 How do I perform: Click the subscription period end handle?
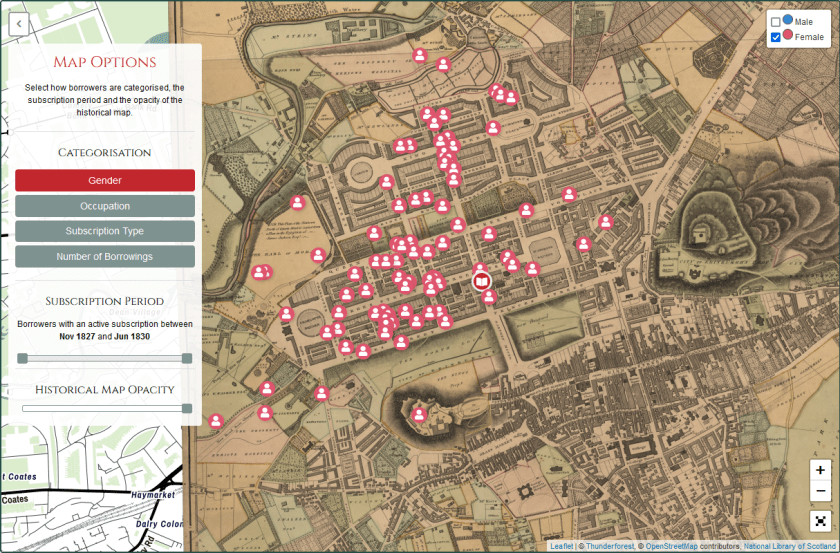187,358
